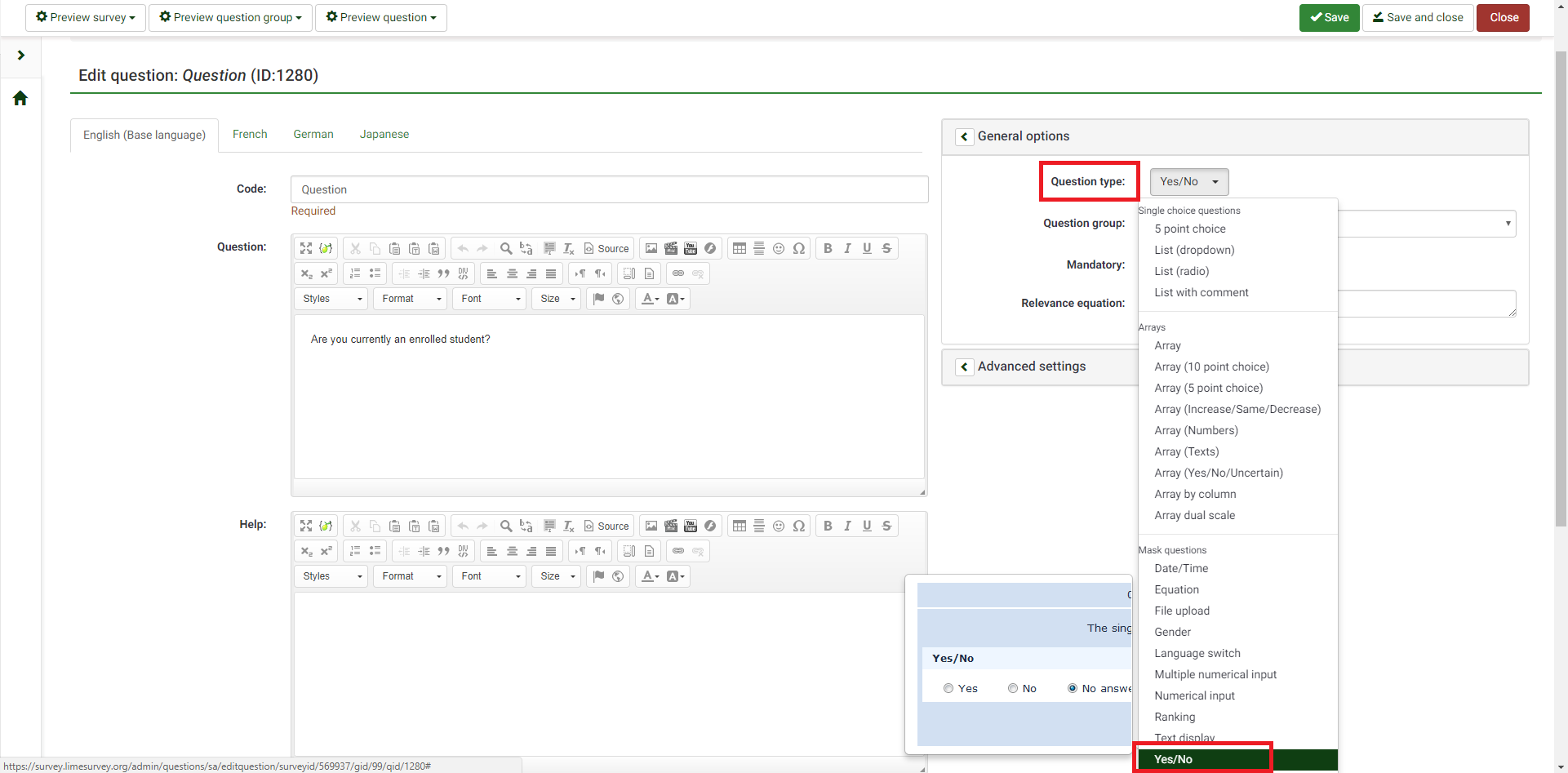Insert smiley in the Help editor
The image size is (1568, 773).
779,526
